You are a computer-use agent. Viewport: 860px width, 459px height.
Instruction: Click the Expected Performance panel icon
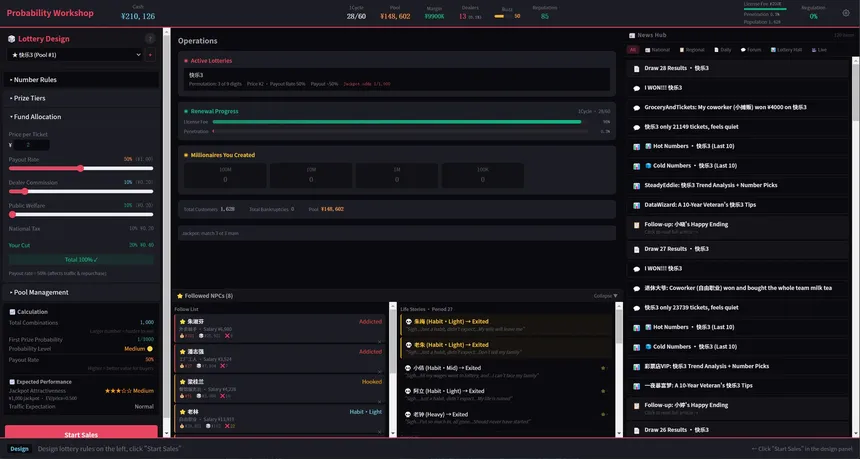coord(12,382)
